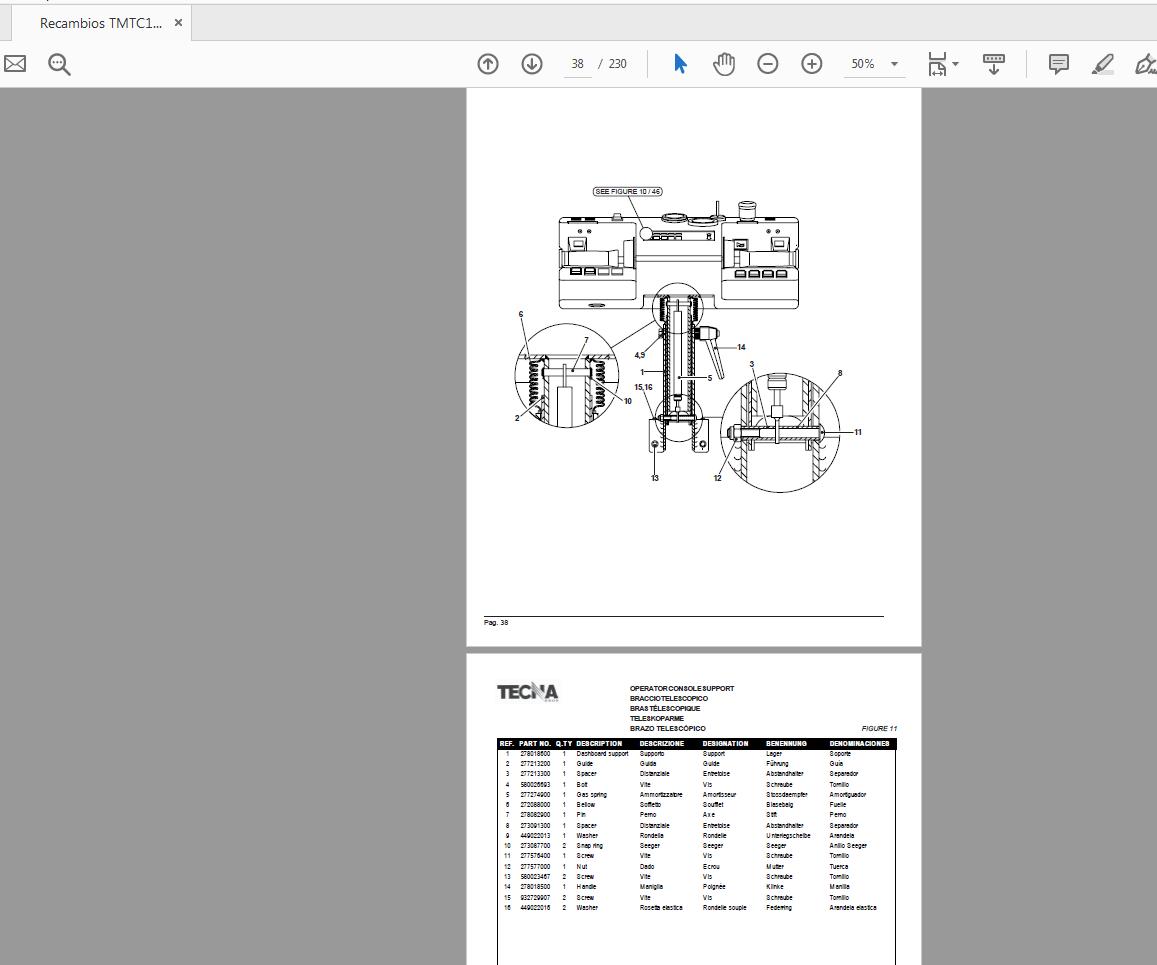1157x965 pixels.
Task: Activate the Highlight text tool
Action: [x=1102, y=63]
